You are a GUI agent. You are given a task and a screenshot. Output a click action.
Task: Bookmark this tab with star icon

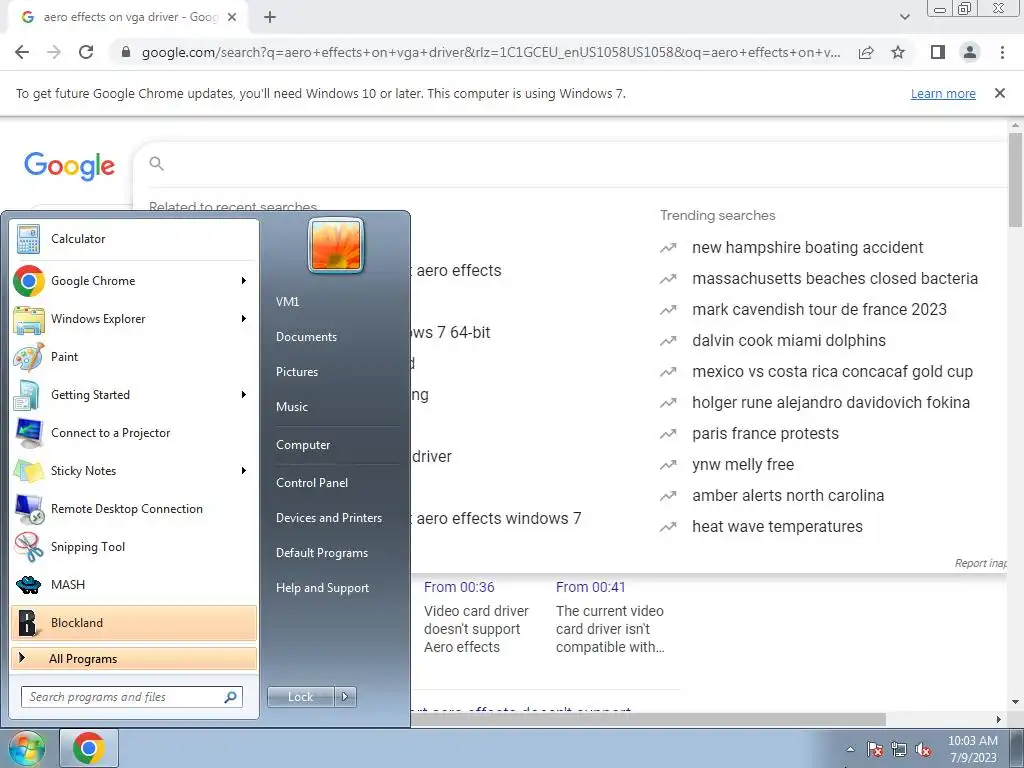click(x=898, y=52)
